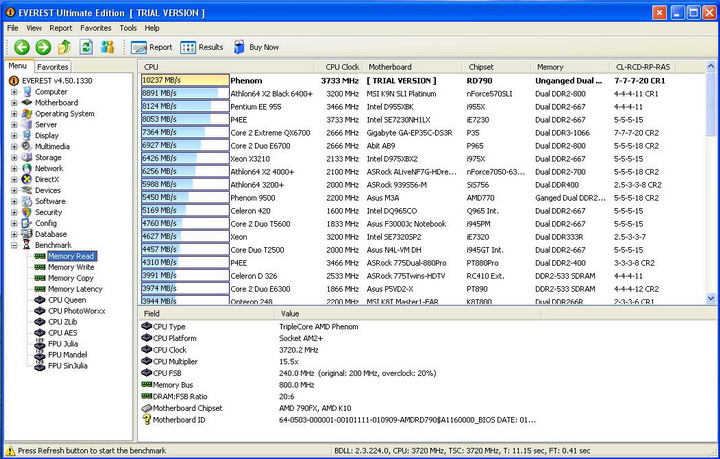Click the green Back arrow toolbar icon
The image size is (720, 459).
[22, 47]
